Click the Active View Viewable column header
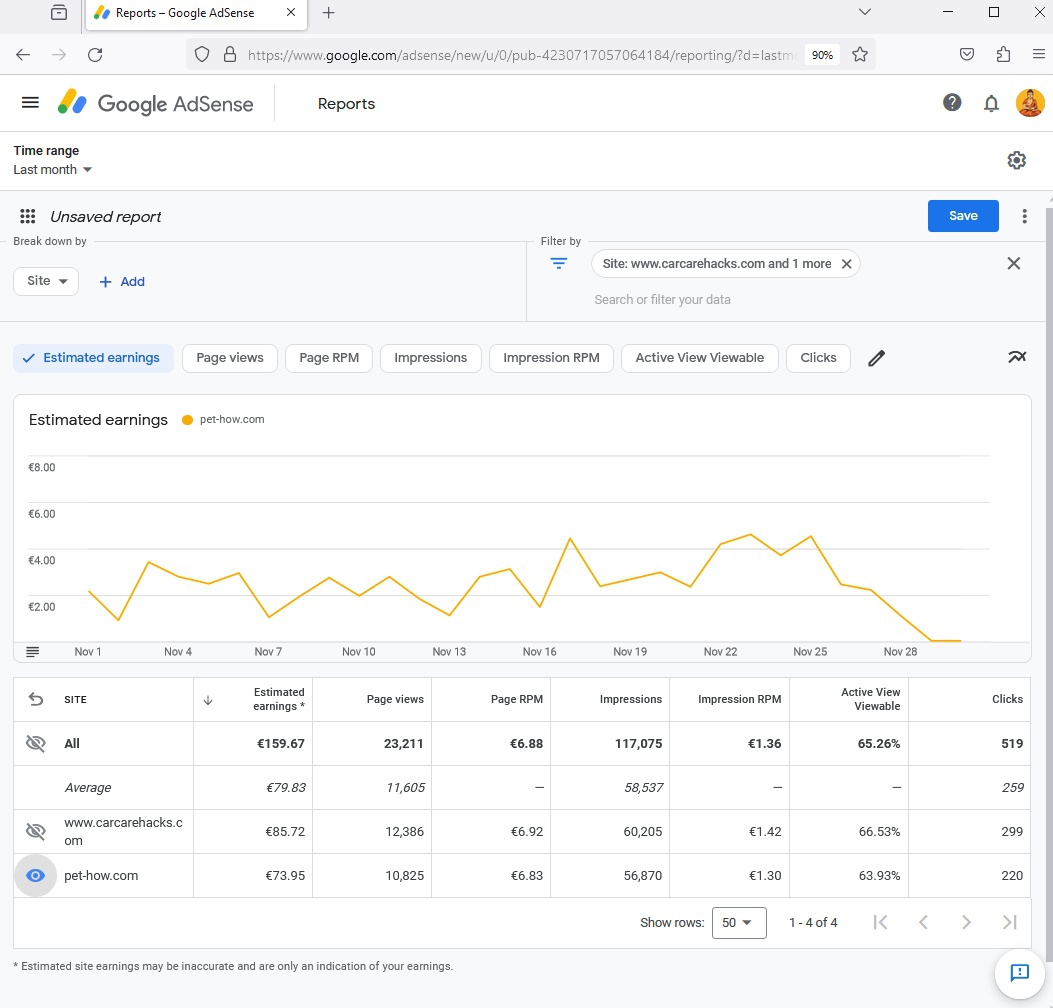This screenshot has height=1008, width=1053. pos(870,699)
